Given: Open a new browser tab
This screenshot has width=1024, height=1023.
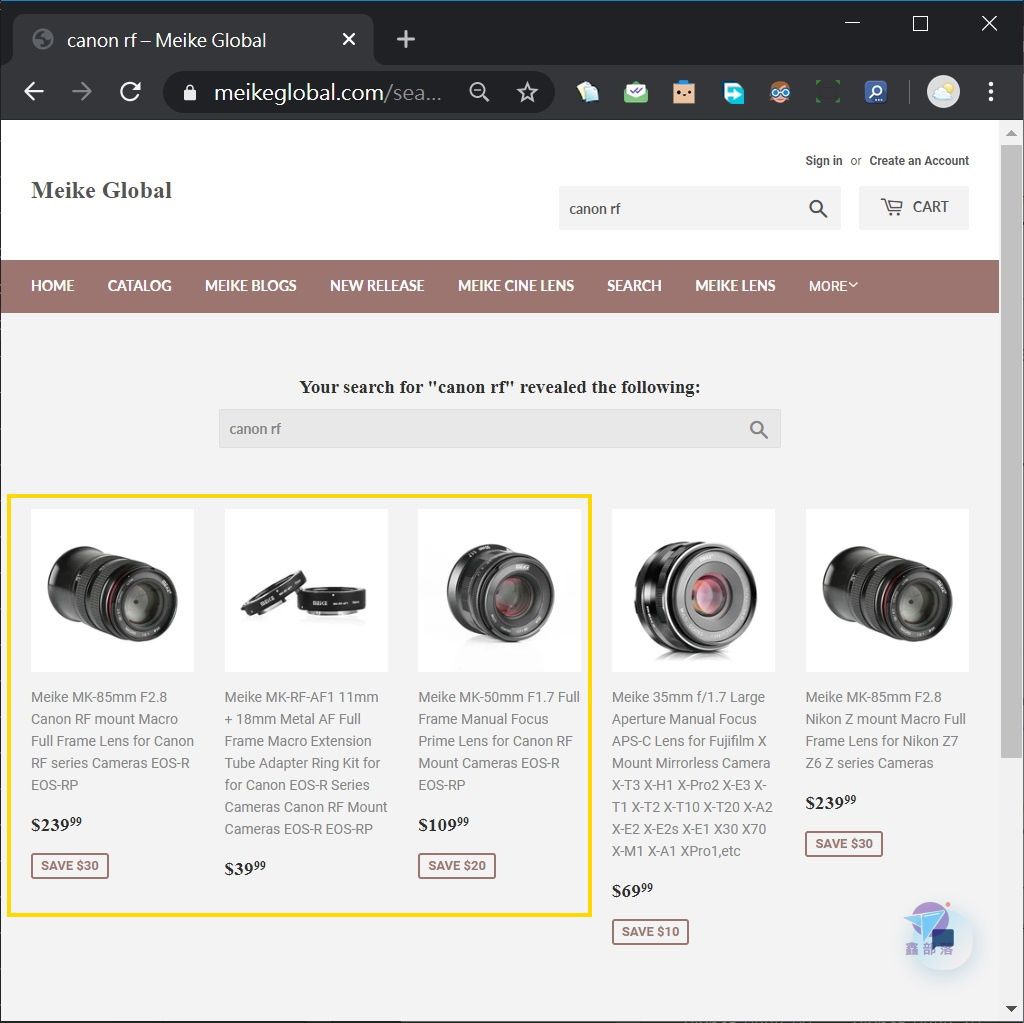Looking at the screenshot, I should (x=406, y=39).
